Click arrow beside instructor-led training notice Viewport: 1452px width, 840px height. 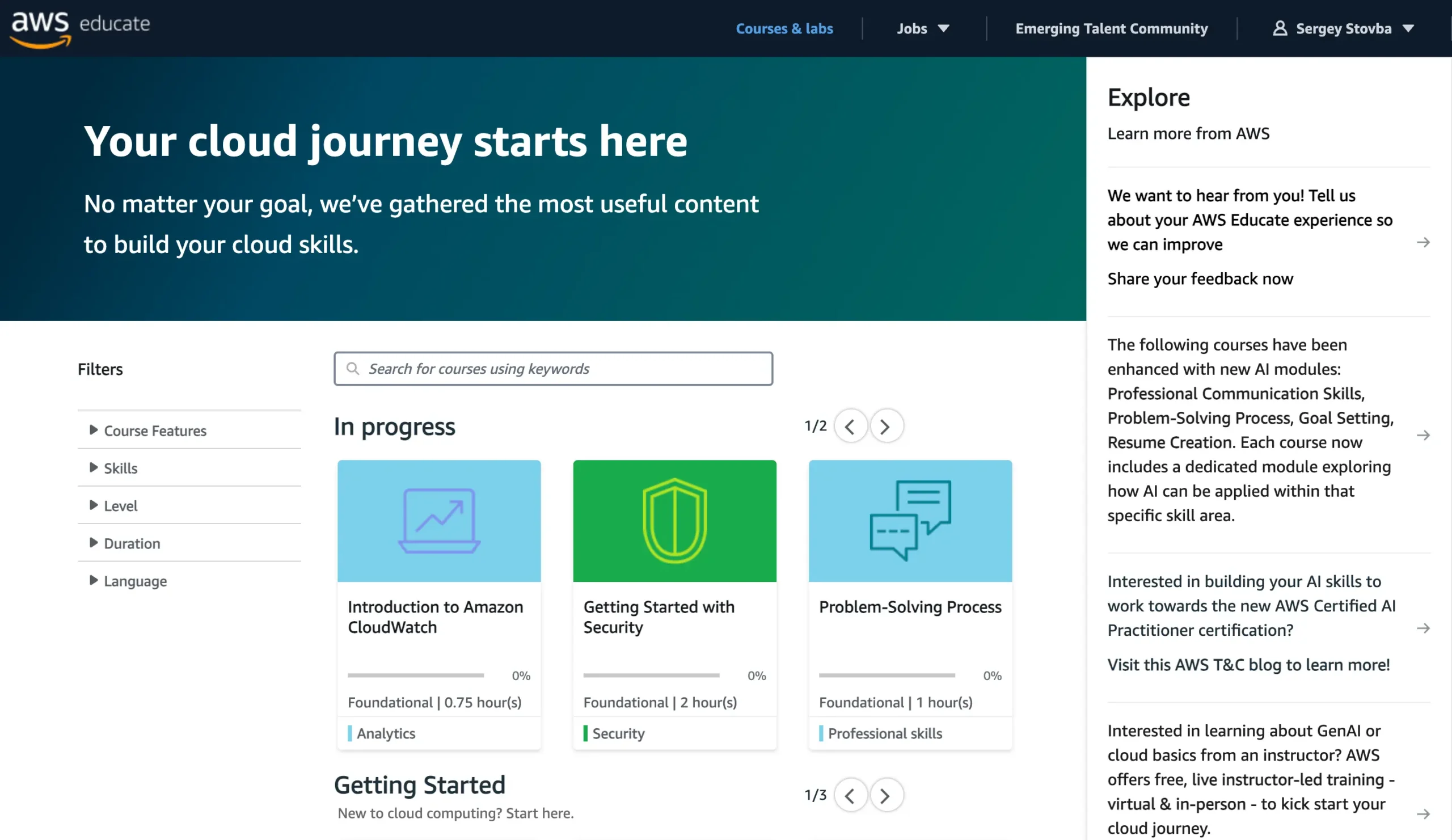click(x=1423, y=814)
